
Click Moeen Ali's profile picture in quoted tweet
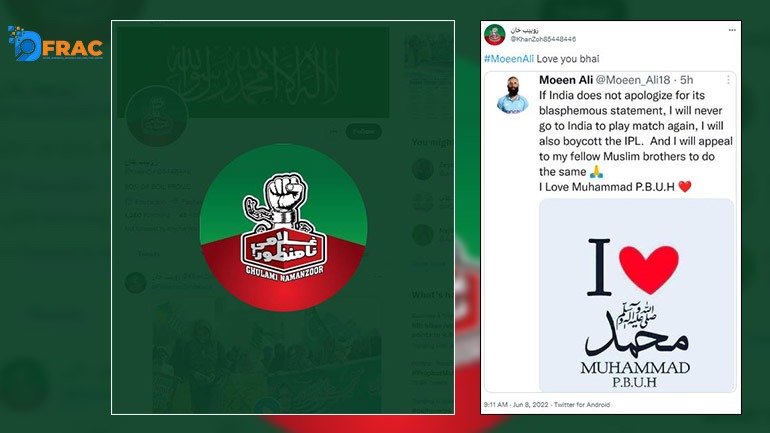[512, 95]
